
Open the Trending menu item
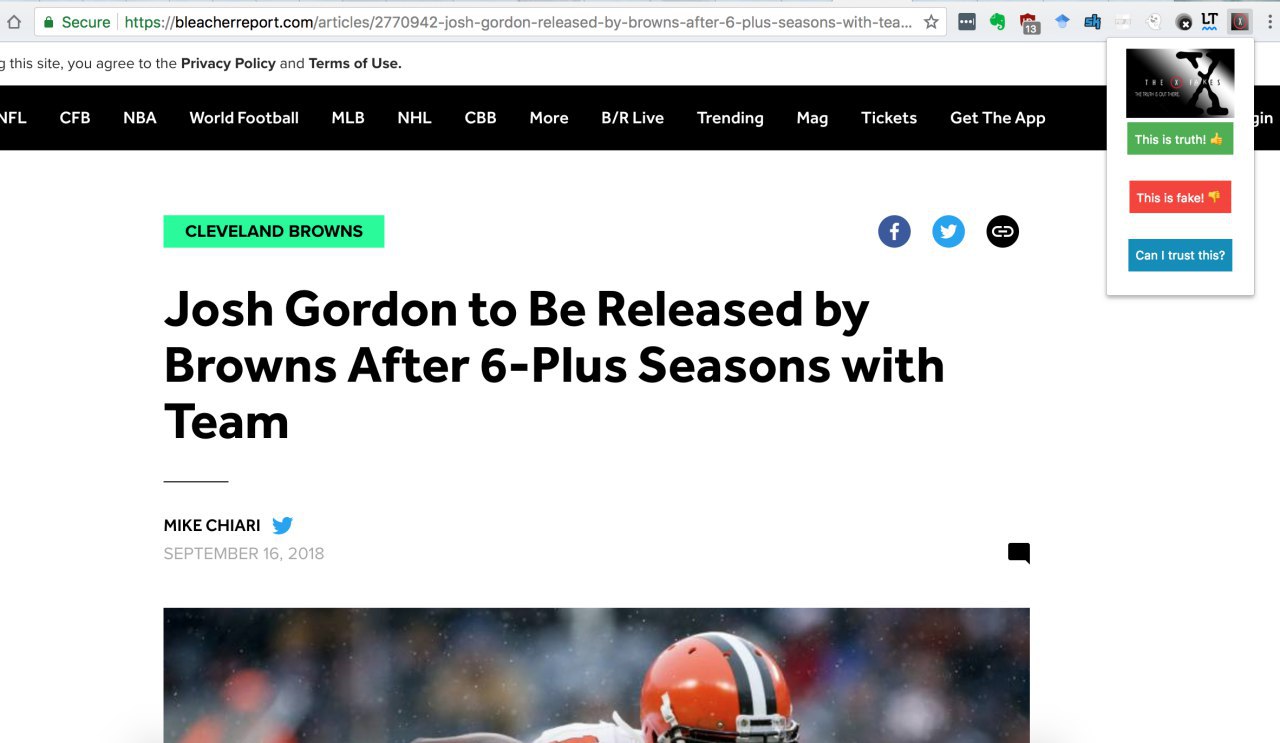click(x=730, y=118)
